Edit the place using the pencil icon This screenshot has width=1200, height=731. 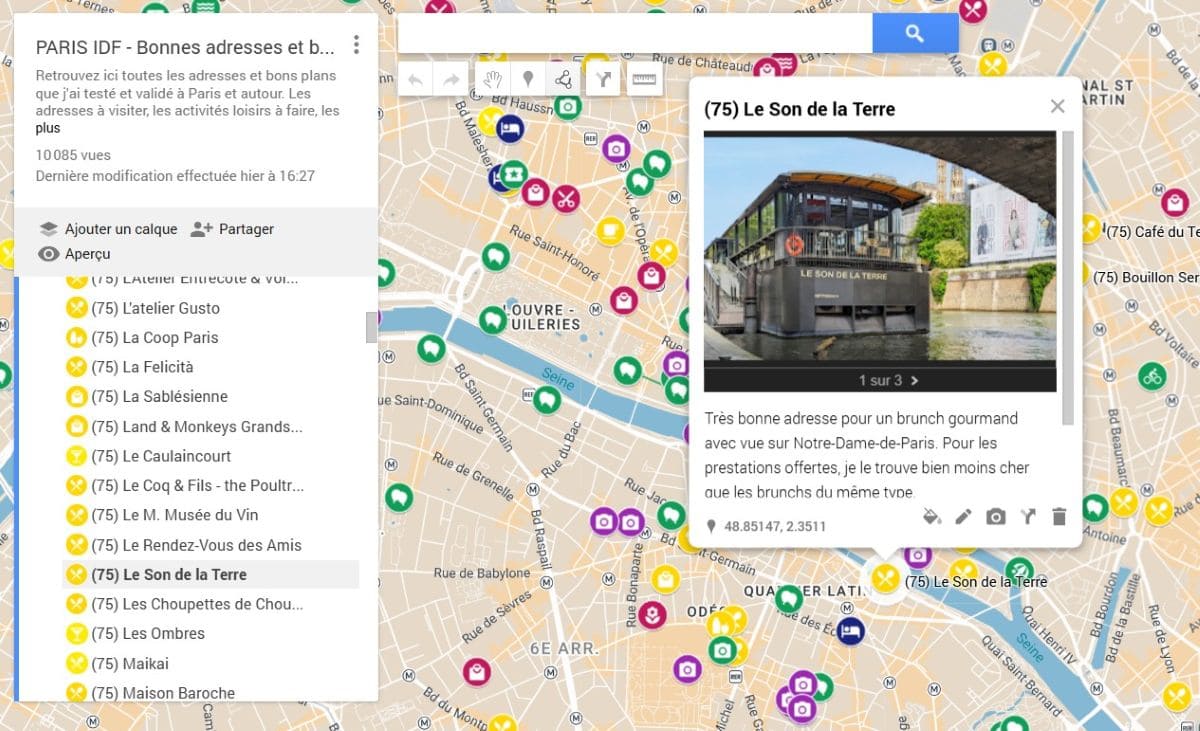pyautogui.click(x=963, y=517)
